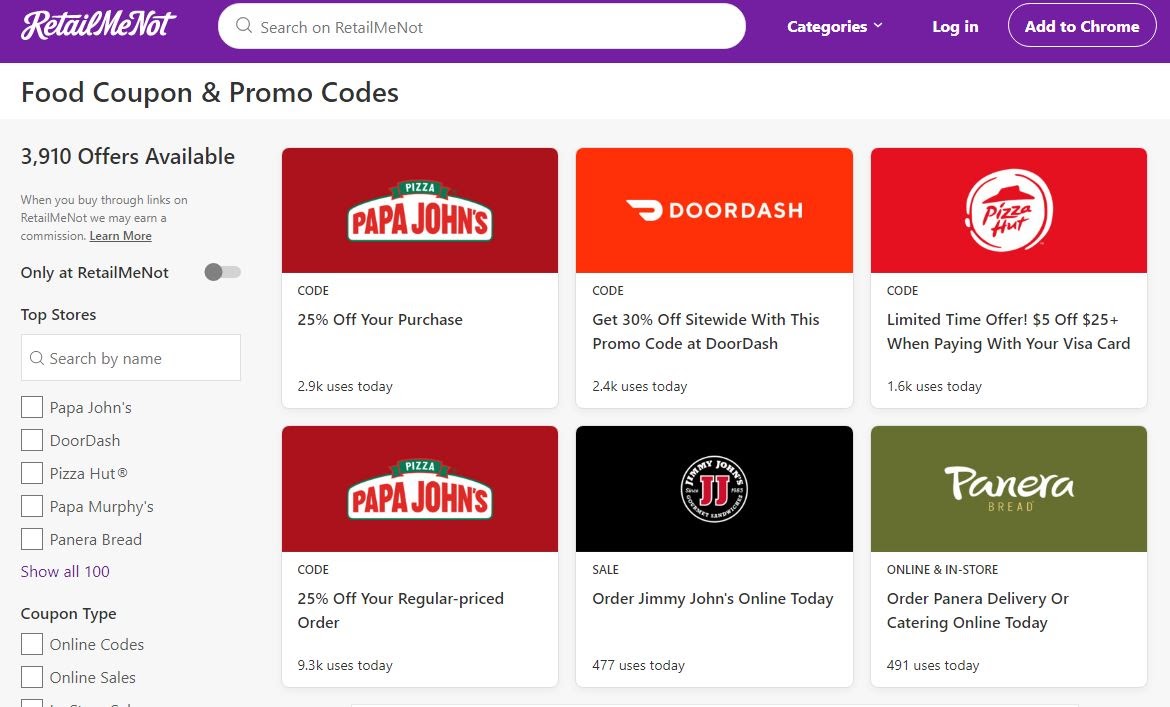The image size is (1170, 707).
Task: Click the Jimmy John's logo tile
Action: (x=713, y=488)
